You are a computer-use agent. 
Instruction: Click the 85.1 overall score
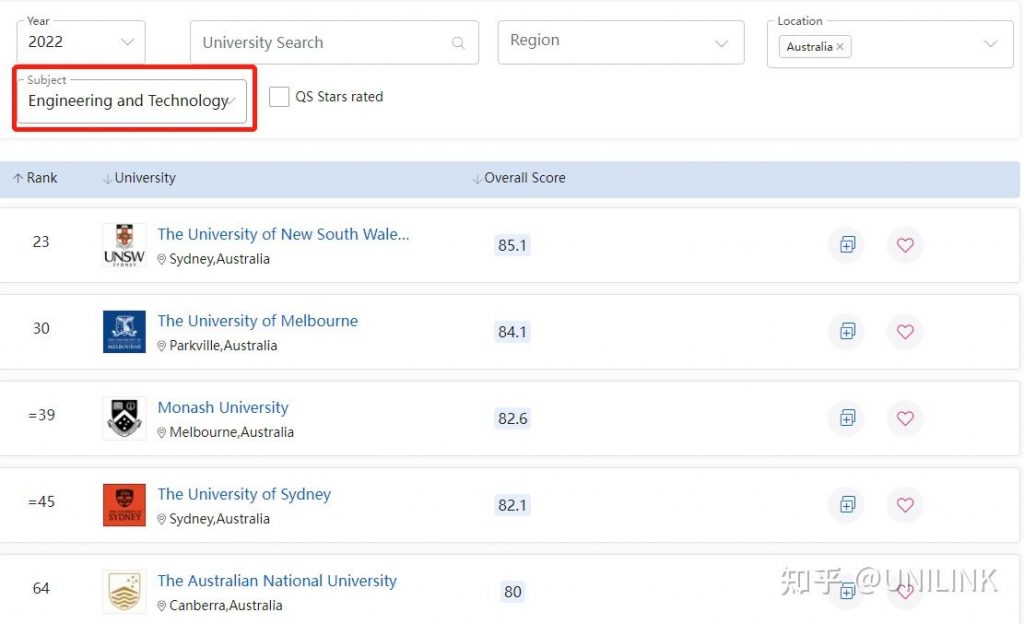[x=512, y=245]
